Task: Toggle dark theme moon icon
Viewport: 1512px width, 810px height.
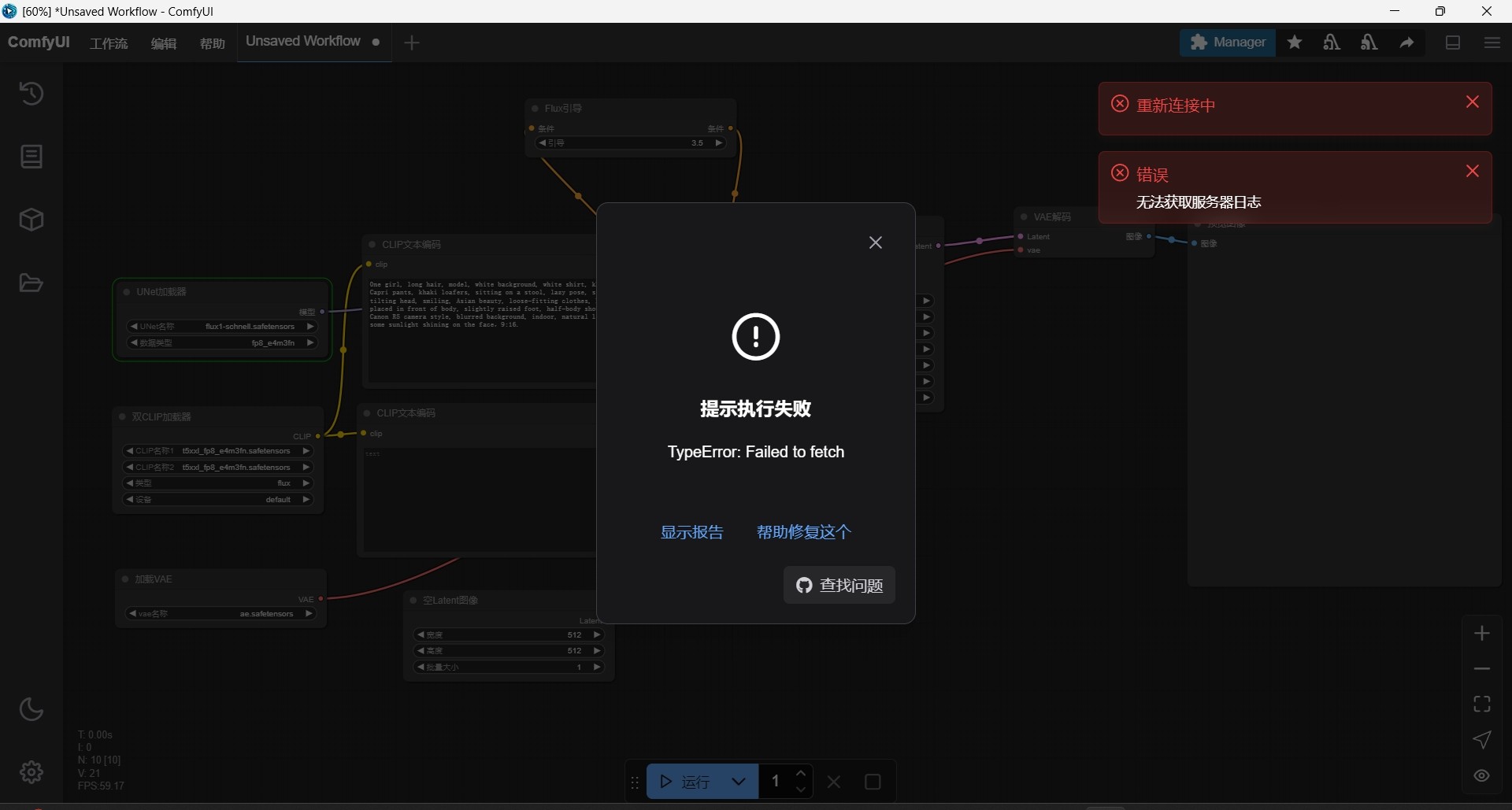Action: [x=31, y=709]
